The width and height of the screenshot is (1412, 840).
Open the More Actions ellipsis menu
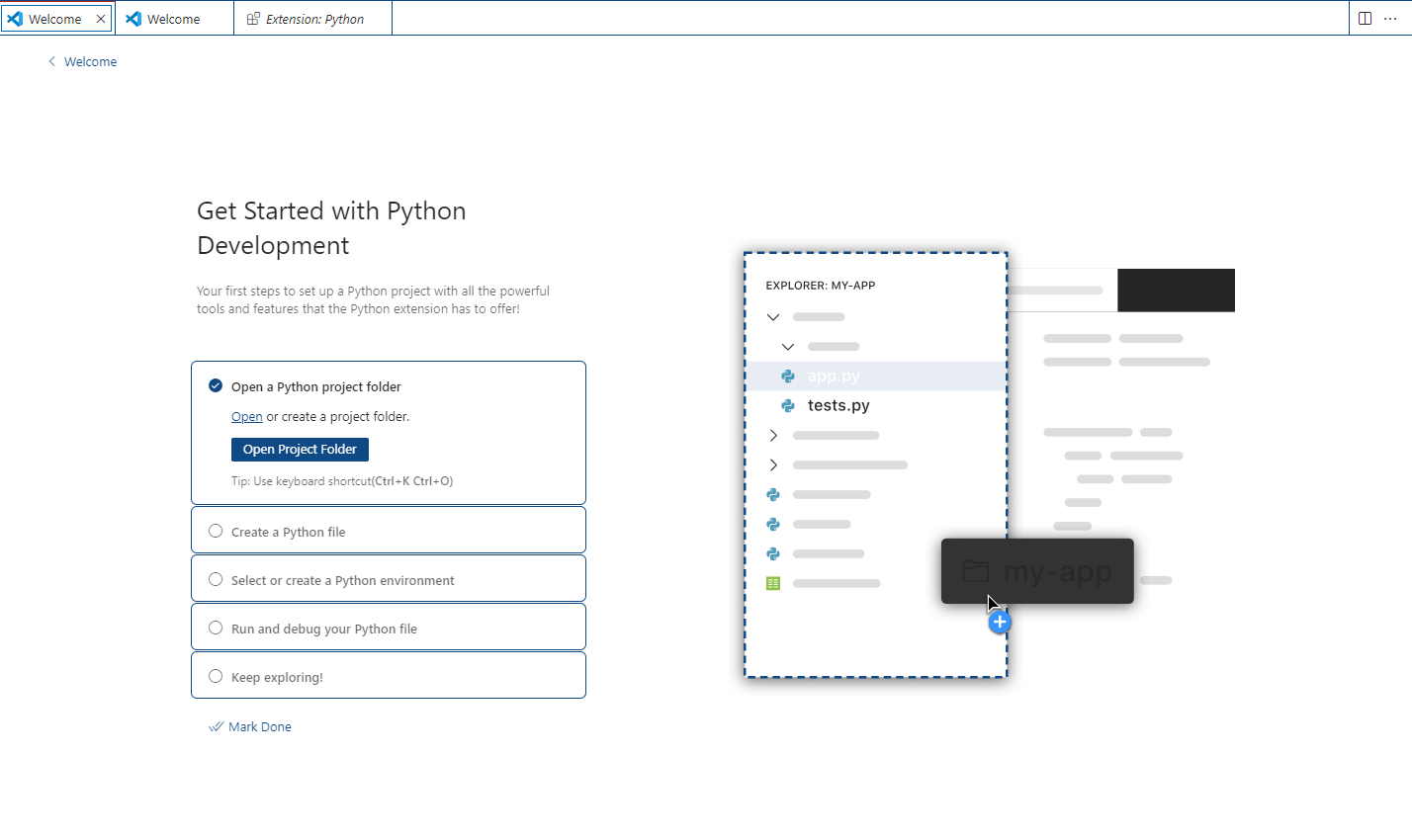tap(1391, 18)
